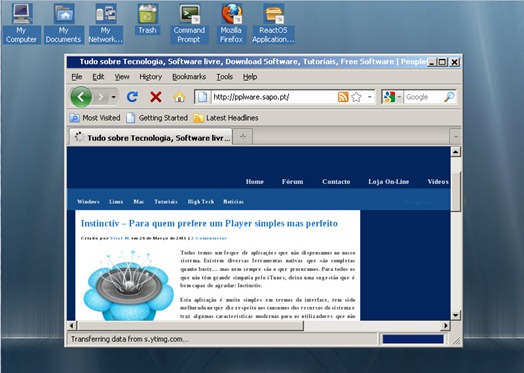Viewport: 524px width, 373px height.
Task: Reload the page with the blue Reload icon
Action: [132, 97]
